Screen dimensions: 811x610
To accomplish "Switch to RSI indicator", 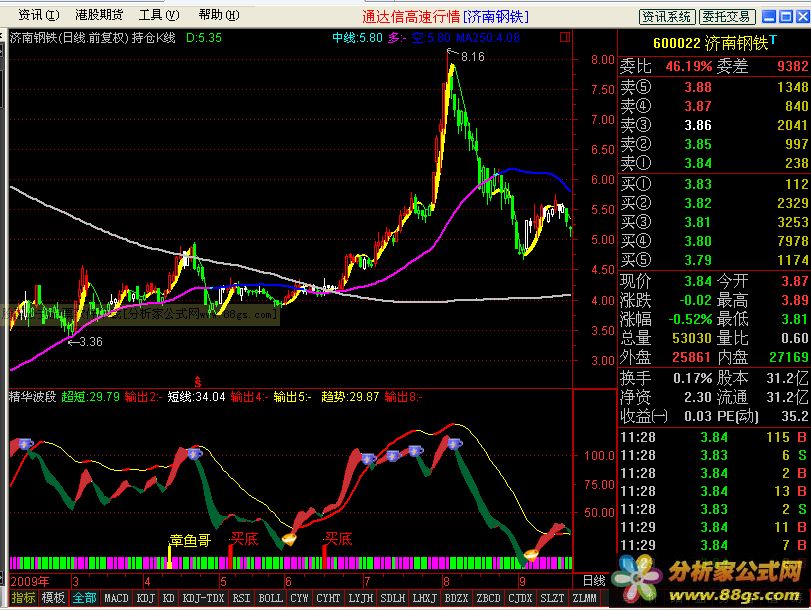I will 242,598.
